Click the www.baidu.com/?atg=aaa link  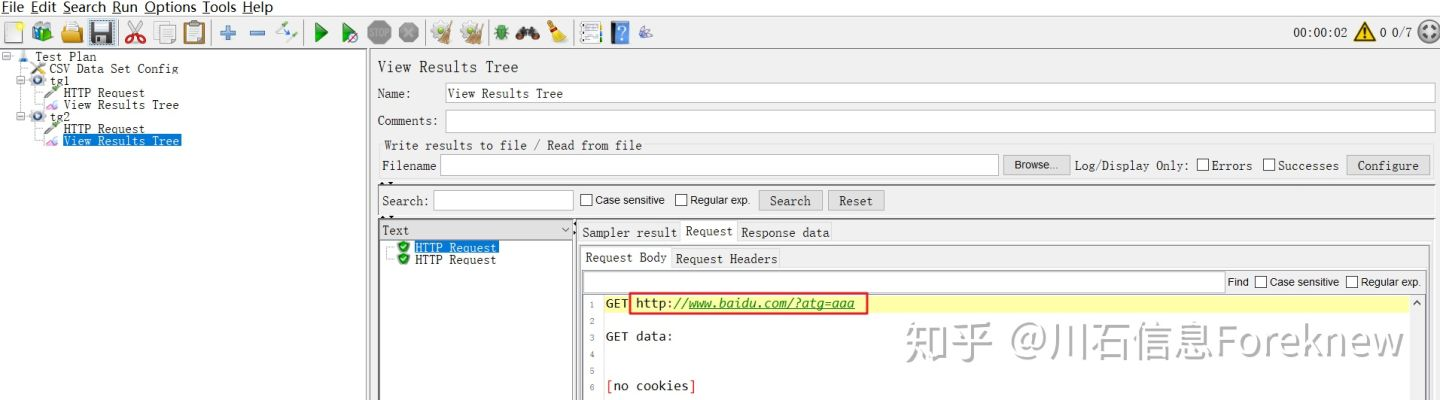tap(772, 303)
